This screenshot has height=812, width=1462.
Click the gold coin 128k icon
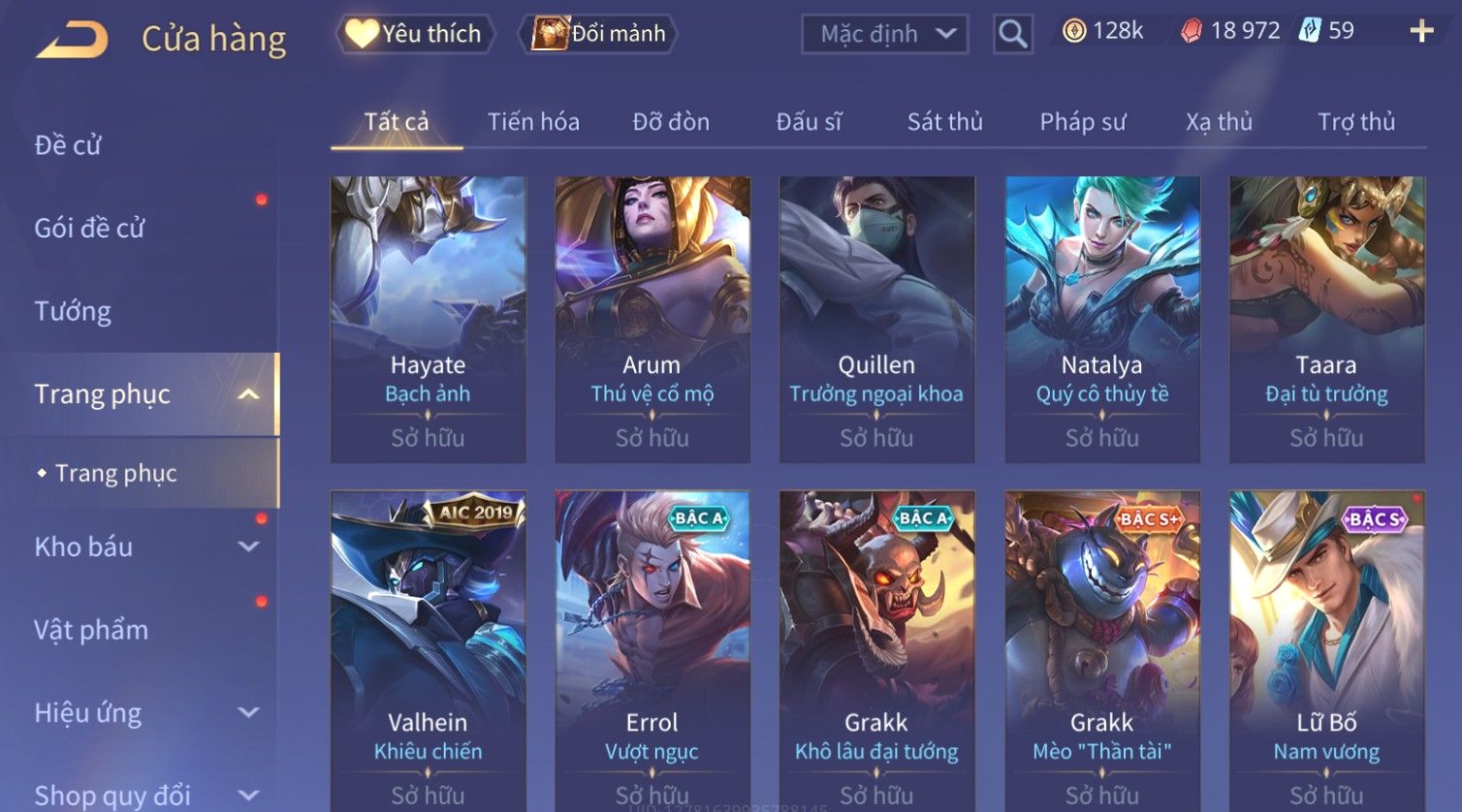point(1074,31)
